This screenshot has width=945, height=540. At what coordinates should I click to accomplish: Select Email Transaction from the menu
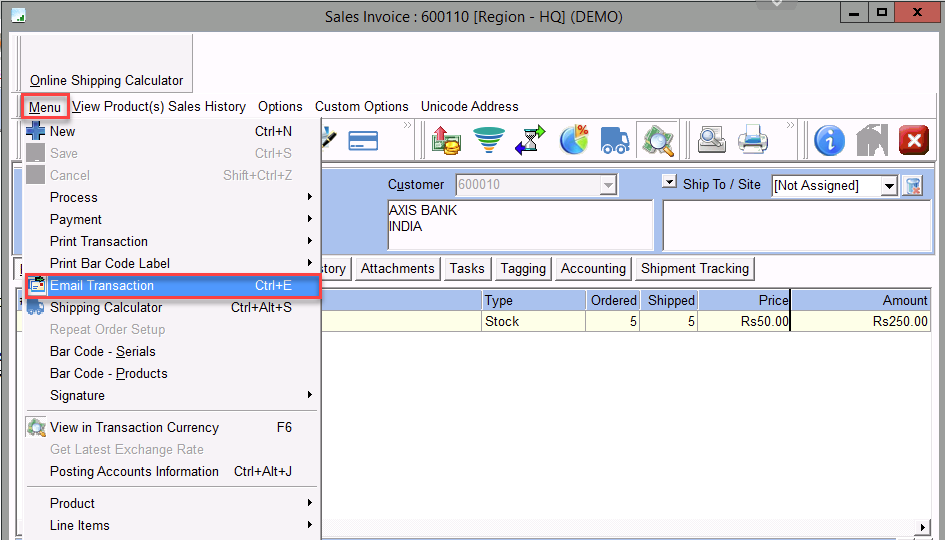click(x=102, y=285)
